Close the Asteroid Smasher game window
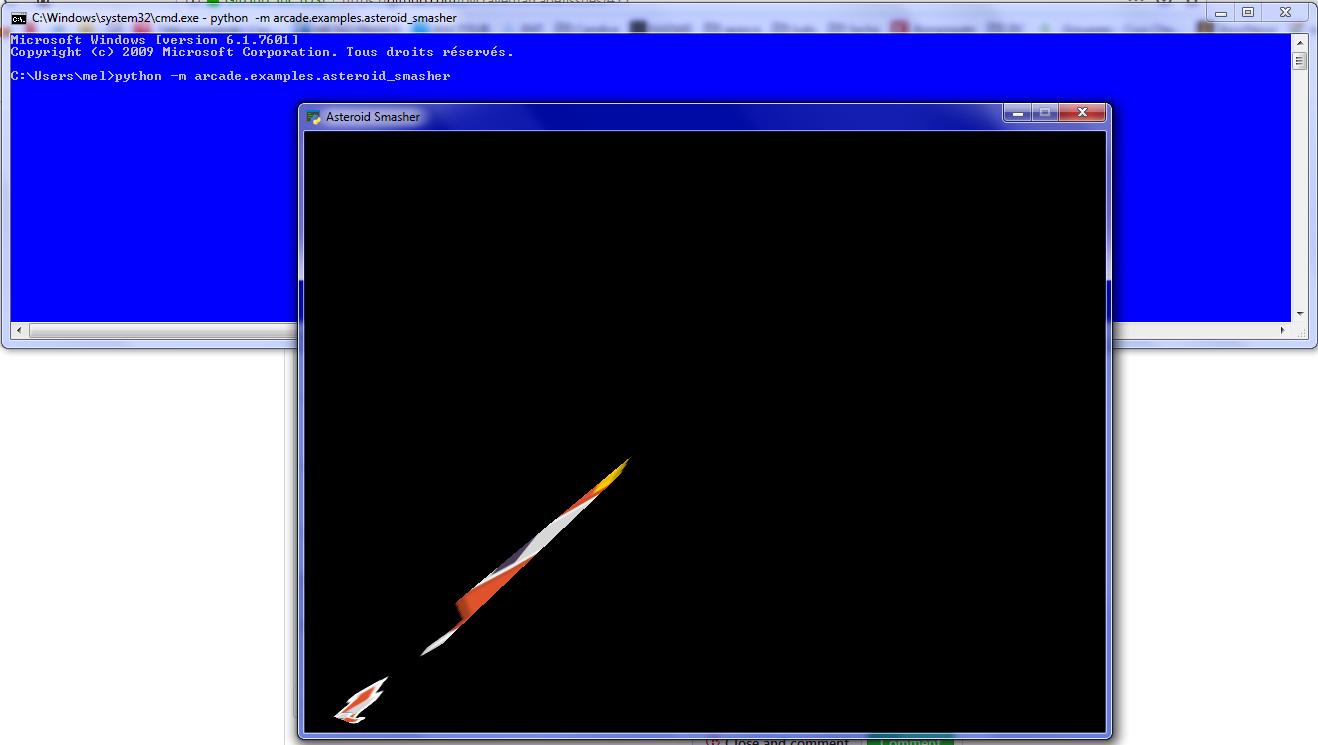Image resolution: width=1318 pixels, height=745 pixels. (x=1082, y=113)
